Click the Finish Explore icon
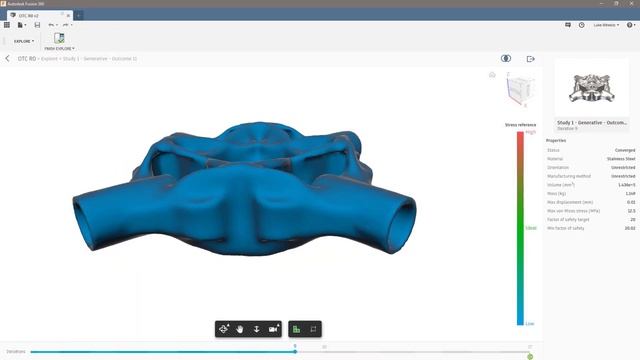 click(x=59, y=38)
